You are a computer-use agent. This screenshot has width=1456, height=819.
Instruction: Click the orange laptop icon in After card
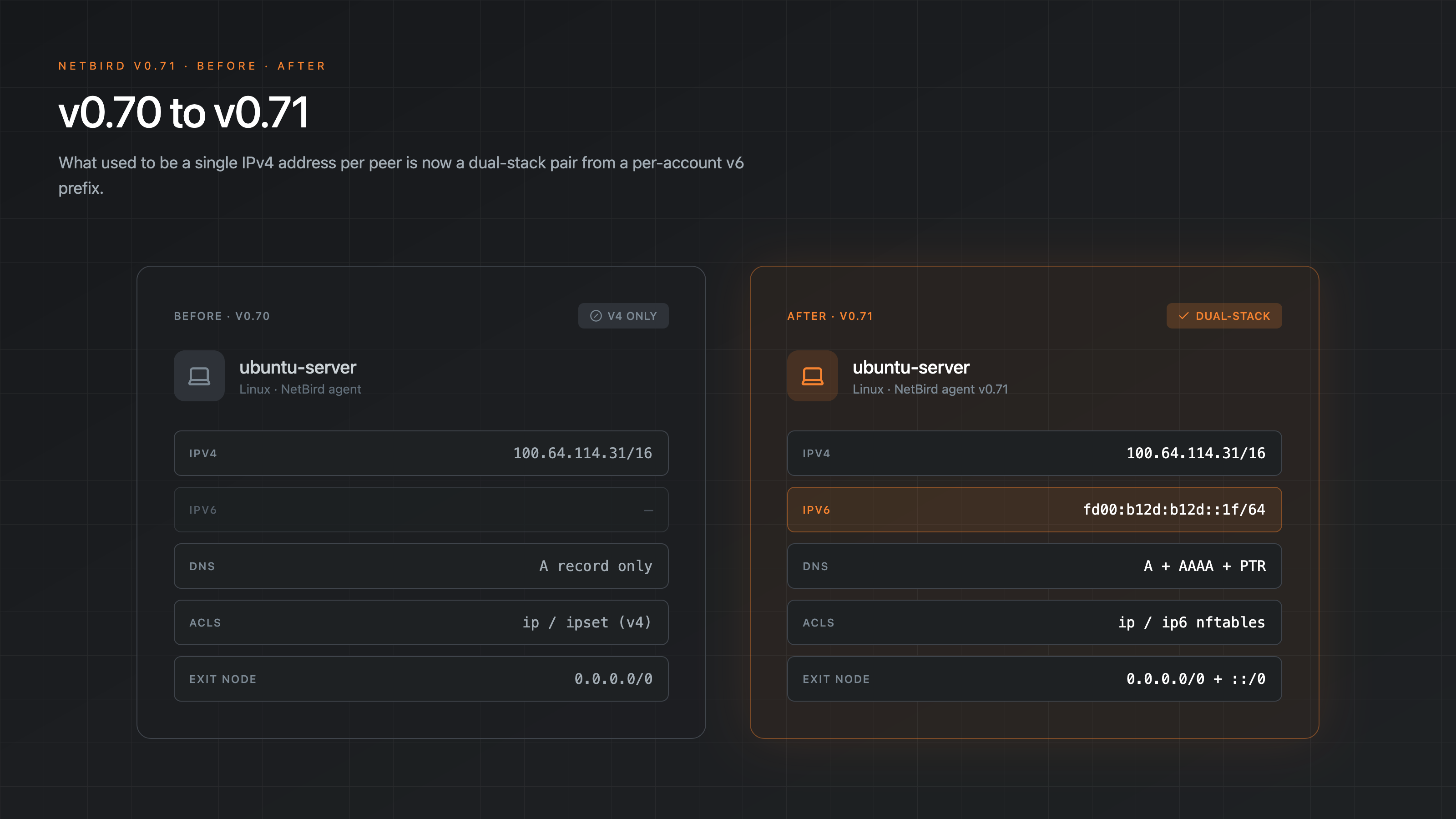click(x=812, y=376)
